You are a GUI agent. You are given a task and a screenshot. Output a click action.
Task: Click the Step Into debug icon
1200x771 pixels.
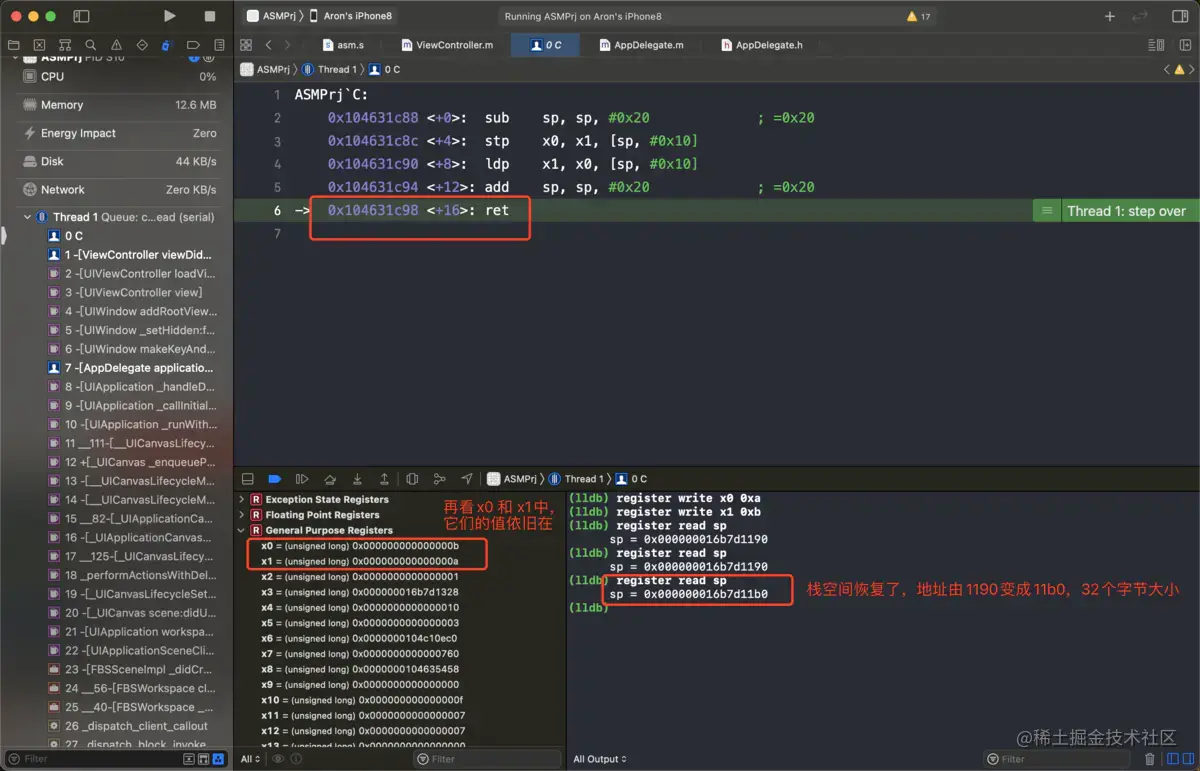pos(357,479)
